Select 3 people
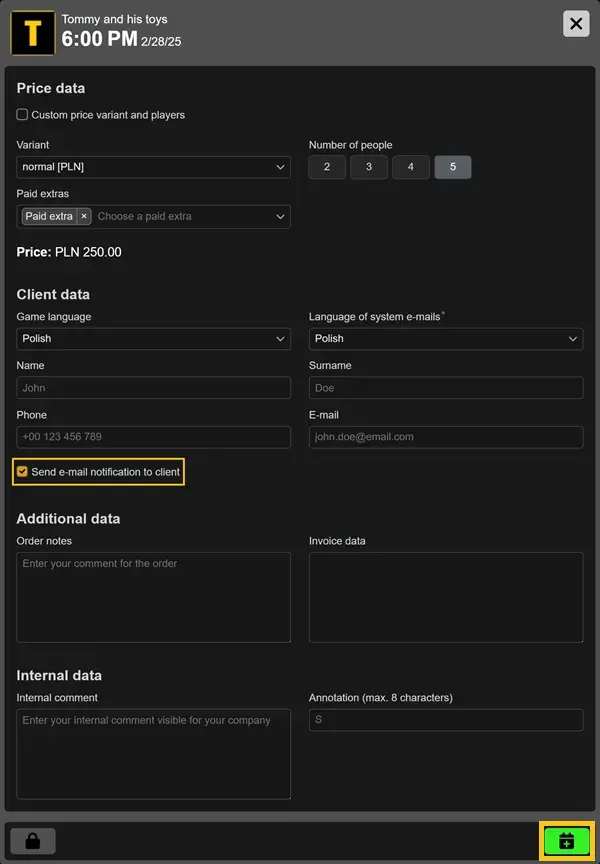 [x=369, y=167]
